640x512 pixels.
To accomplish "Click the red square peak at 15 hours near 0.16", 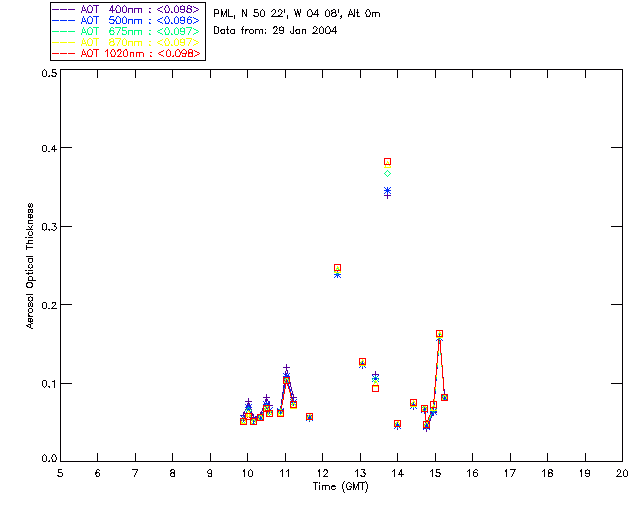I will [x=439, y=334].
